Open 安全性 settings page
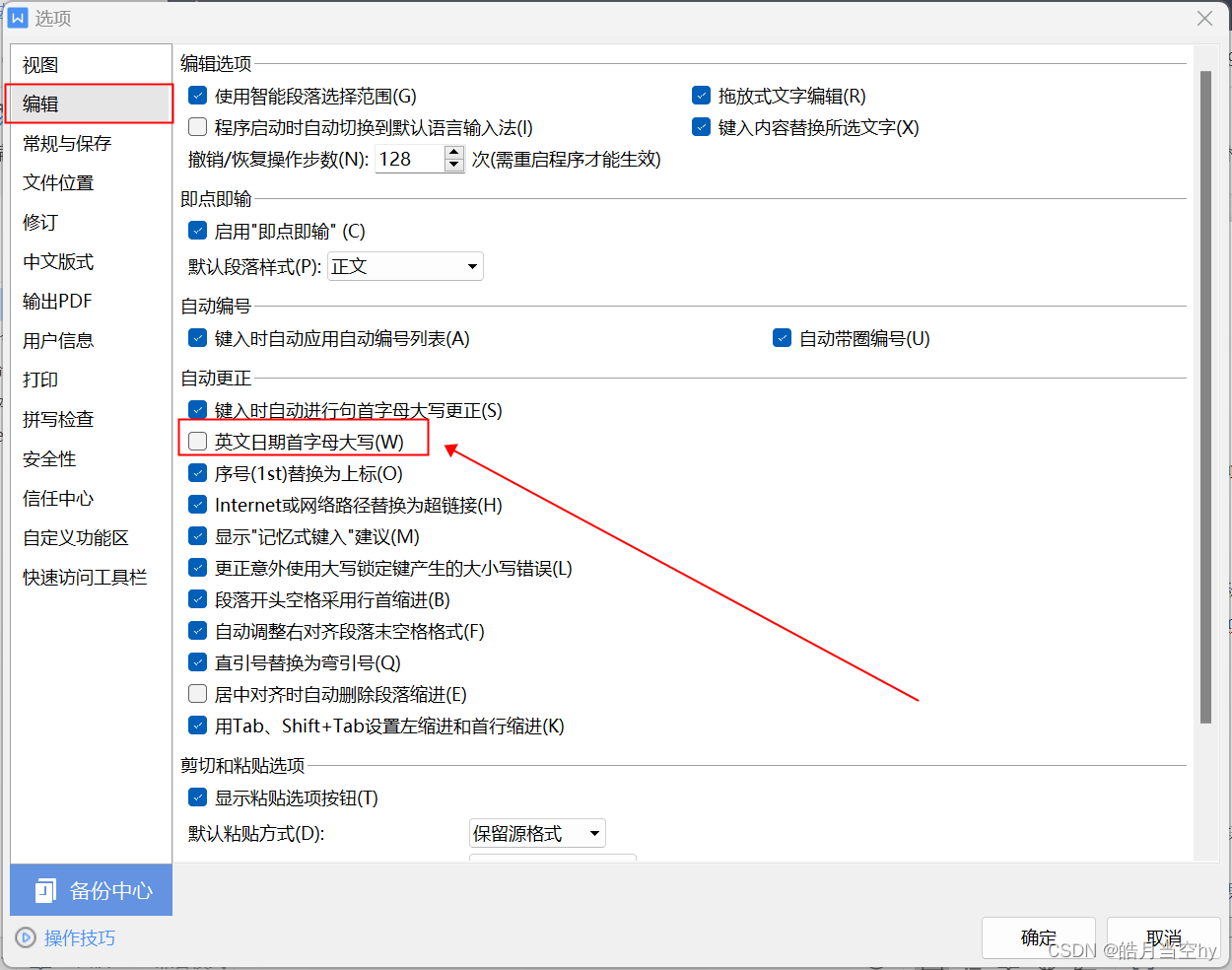1232x970 pixels. click(x=91, y=458)
